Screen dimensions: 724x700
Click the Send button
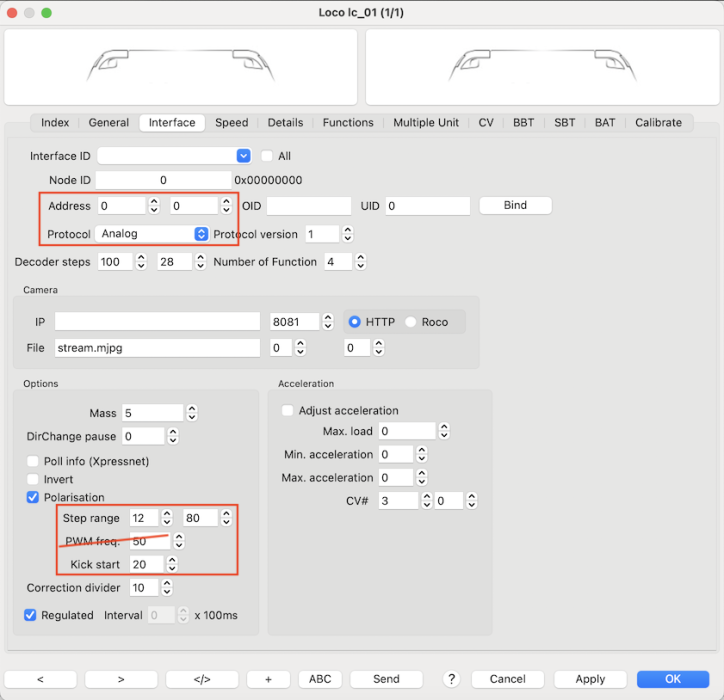tap(386, 679)
